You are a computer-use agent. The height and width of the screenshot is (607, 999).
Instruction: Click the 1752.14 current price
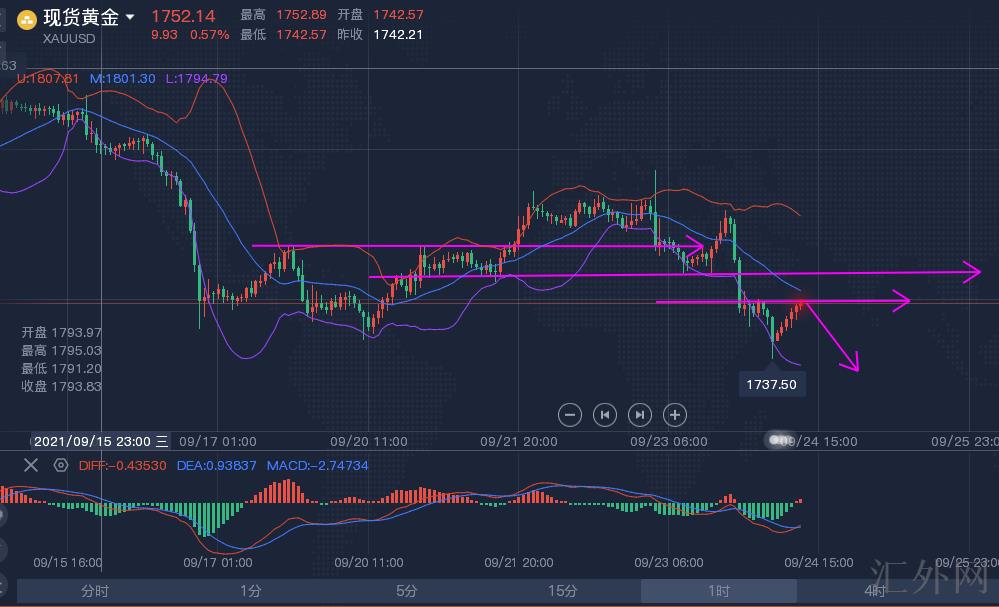(x=183, y=16)
